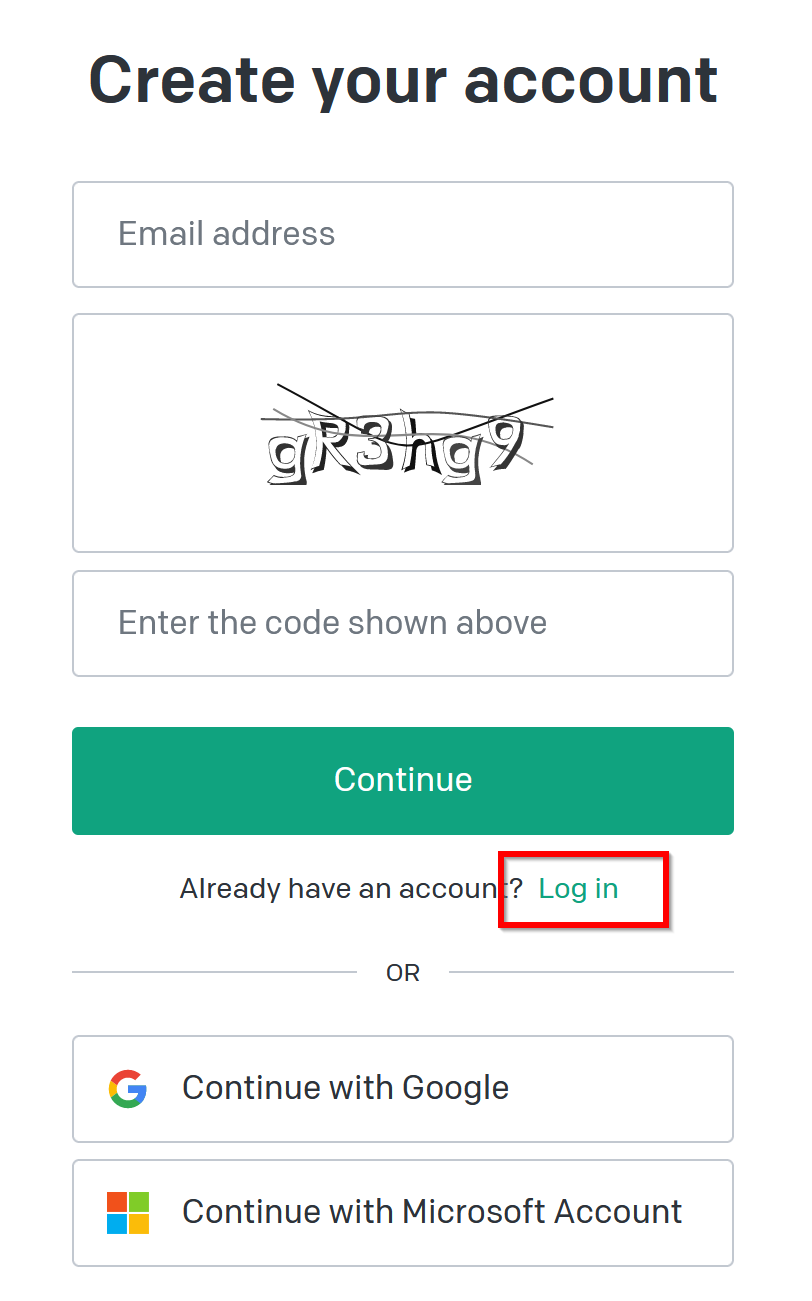Click the Email address placeholder text
Image resolution: width=812 pixels, height=1301 pixels.
point(226,234)
